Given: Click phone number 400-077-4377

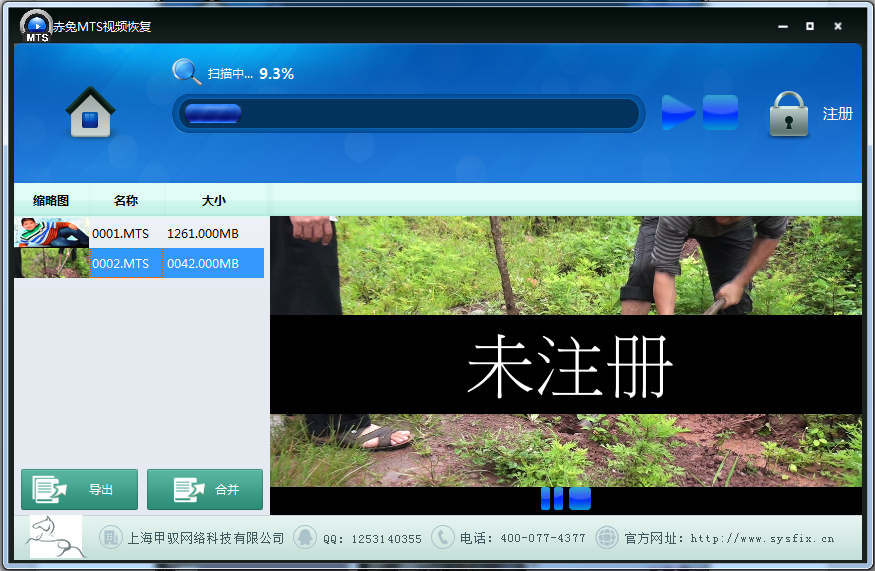Looking at the screenshot, I should tap(543, 539).
